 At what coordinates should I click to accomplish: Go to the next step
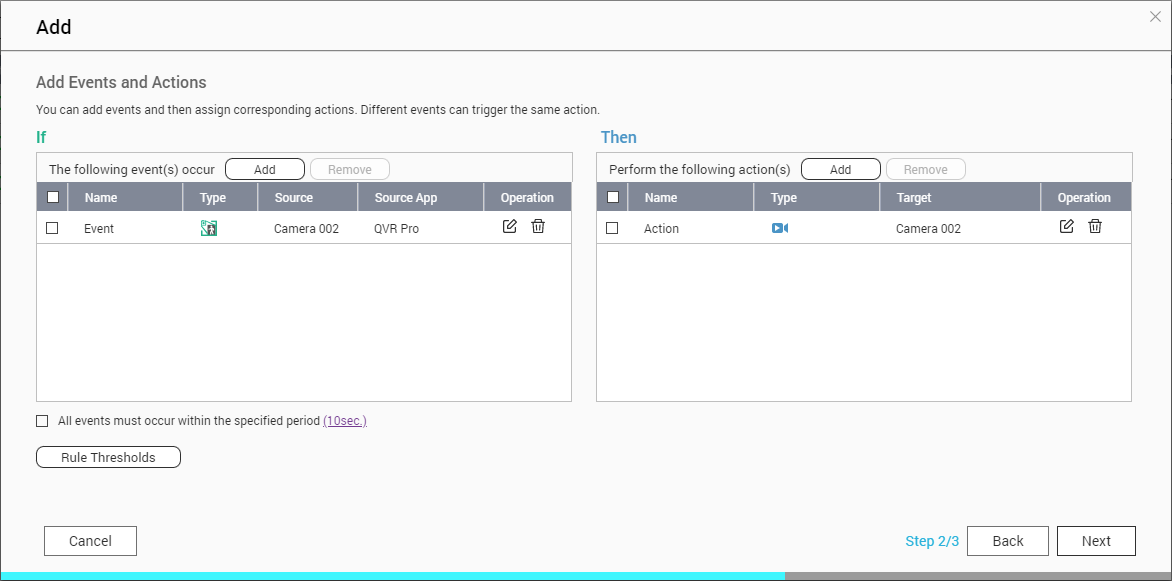click(x=1096, y=541)
